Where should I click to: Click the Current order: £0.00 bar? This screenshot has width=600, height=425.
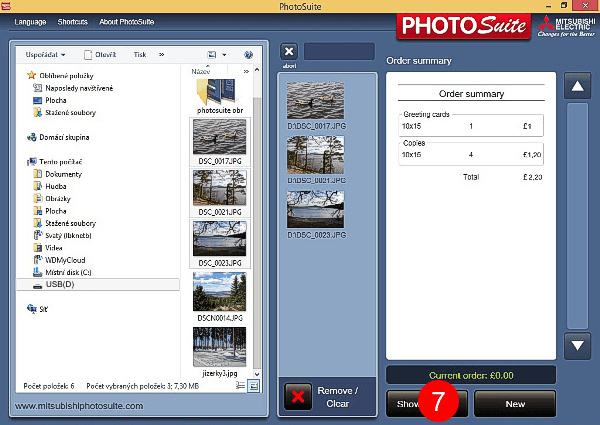471,375
